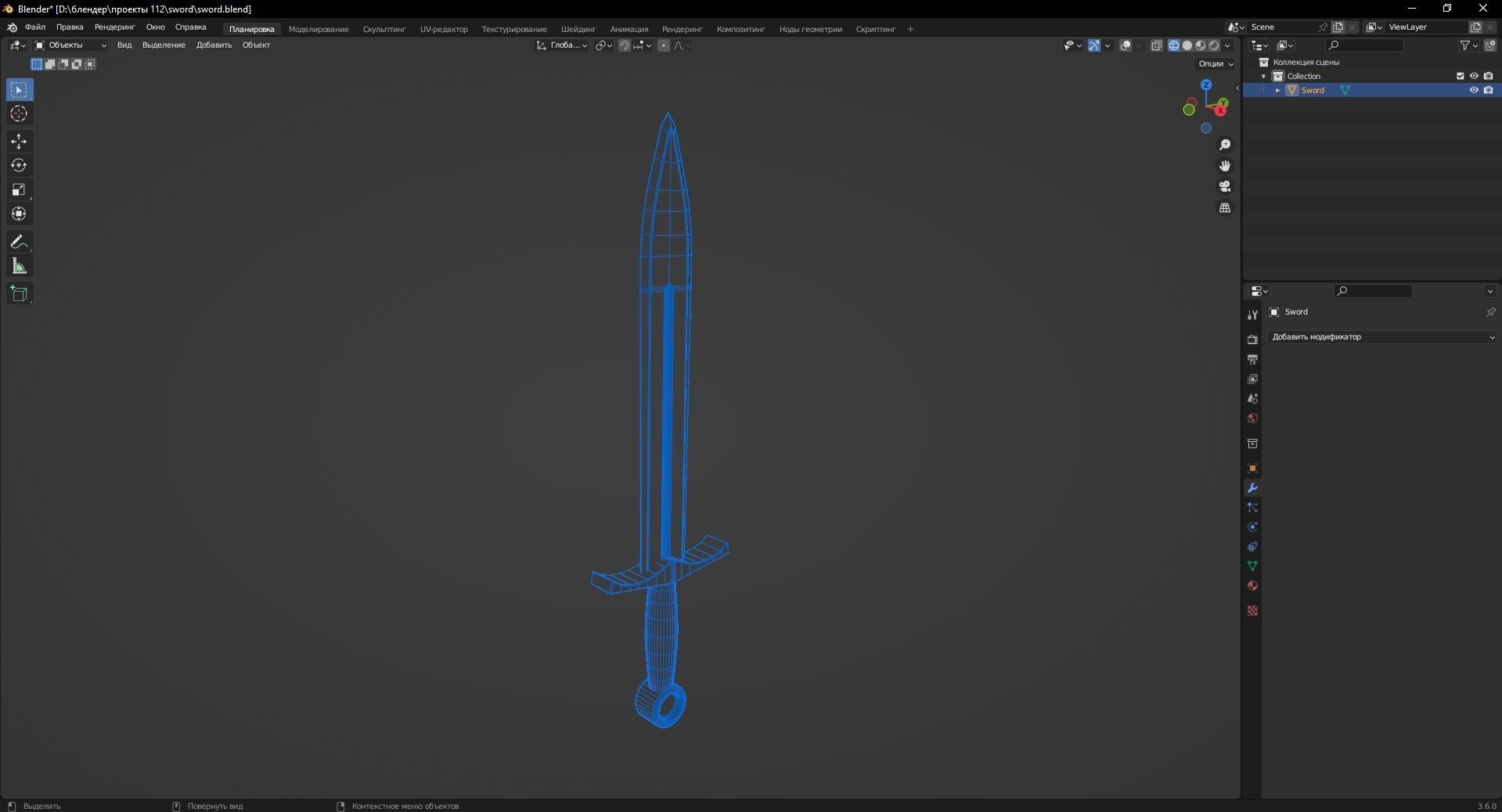Switch to Скульптинг workspace tab

point(384,29)
